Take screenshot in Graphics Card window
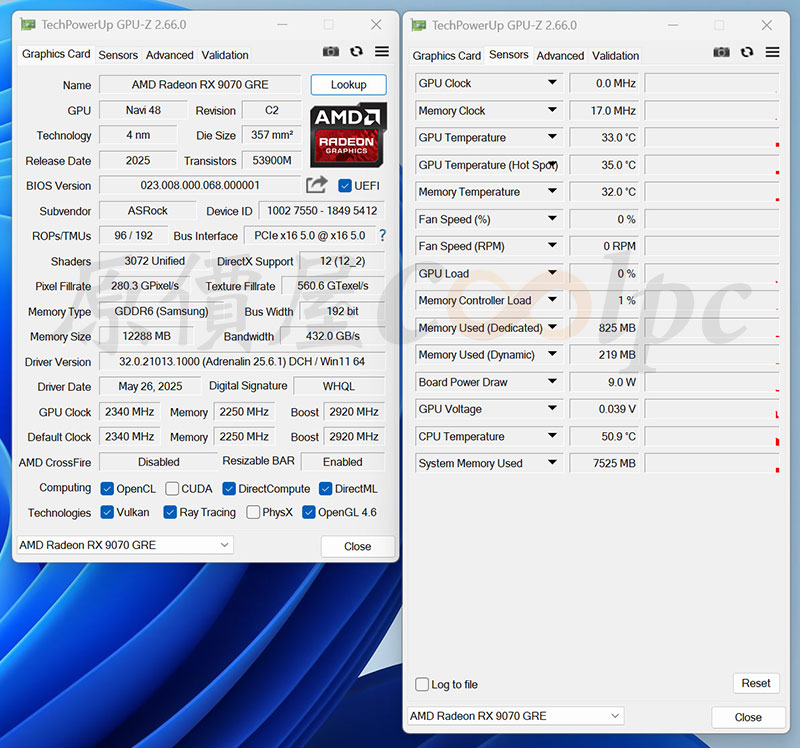This screenshot has width=800, height=748. [x=331, y=52]
